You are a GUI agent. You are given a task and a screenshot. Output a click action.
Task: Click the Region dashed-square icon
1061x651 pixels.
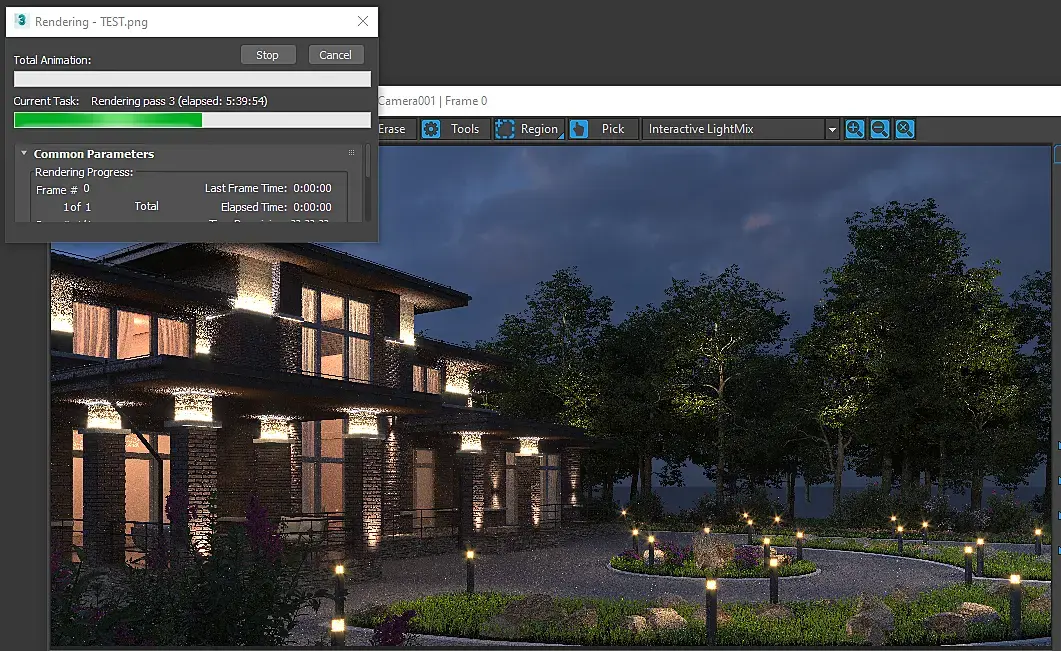[505, 129]
